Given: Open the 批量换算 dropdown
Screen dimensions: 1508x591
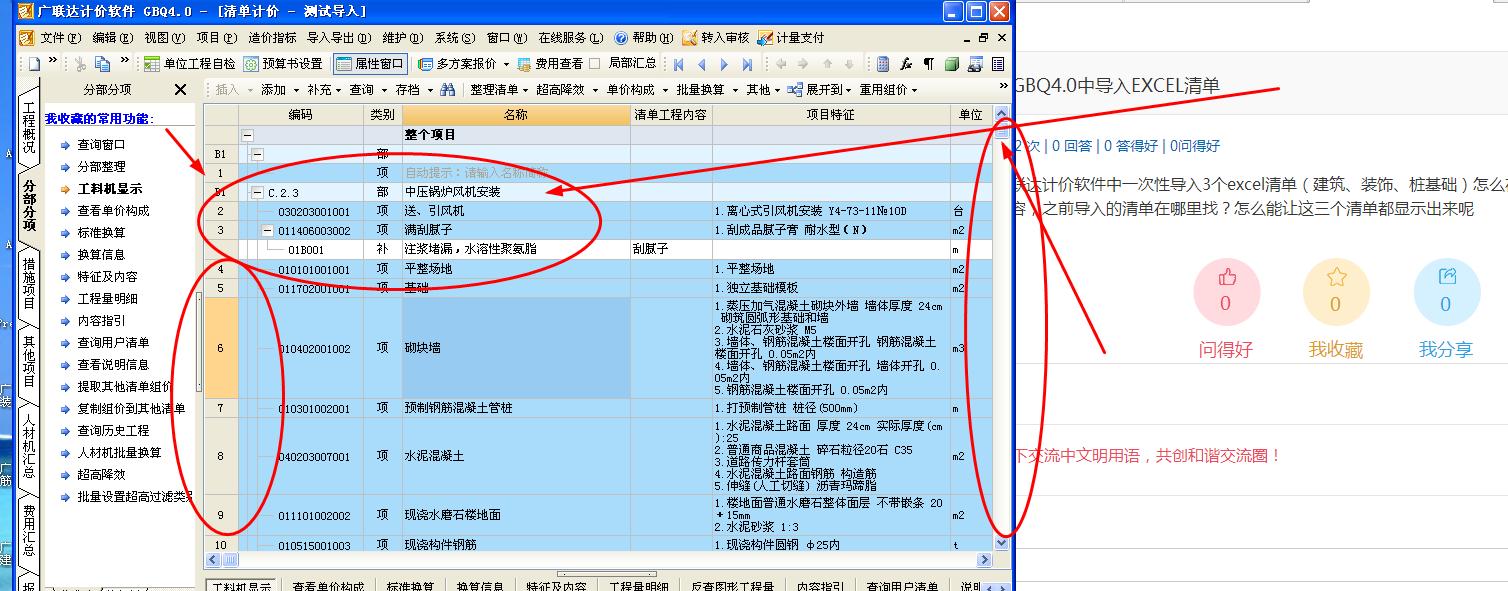Looking at the screenshot, I should pyautogui.click(x=705, y=90).
